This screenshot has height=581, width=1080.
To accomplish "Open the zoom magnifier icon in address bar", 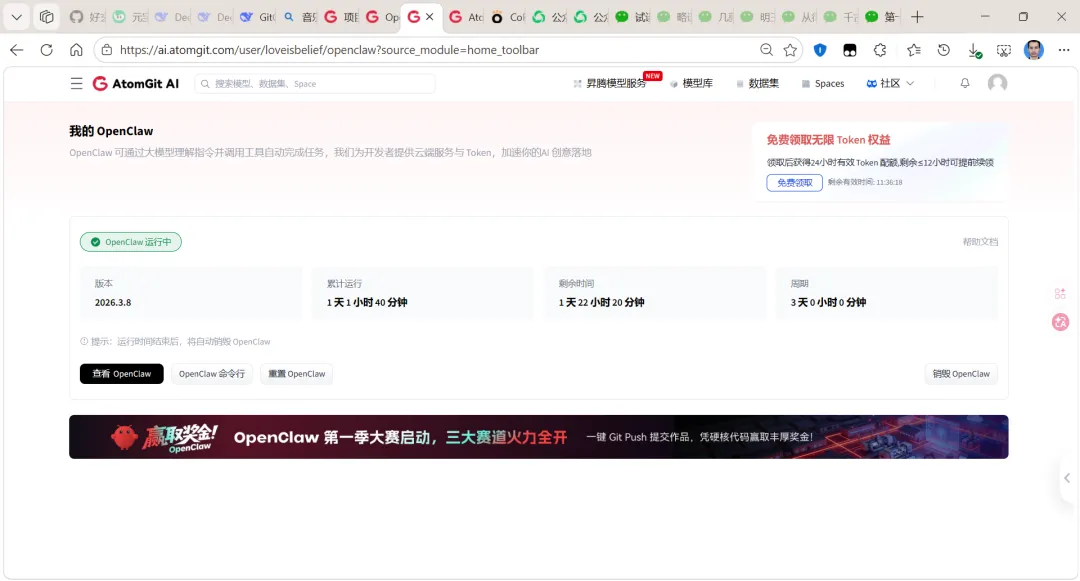I will (766, 50).
